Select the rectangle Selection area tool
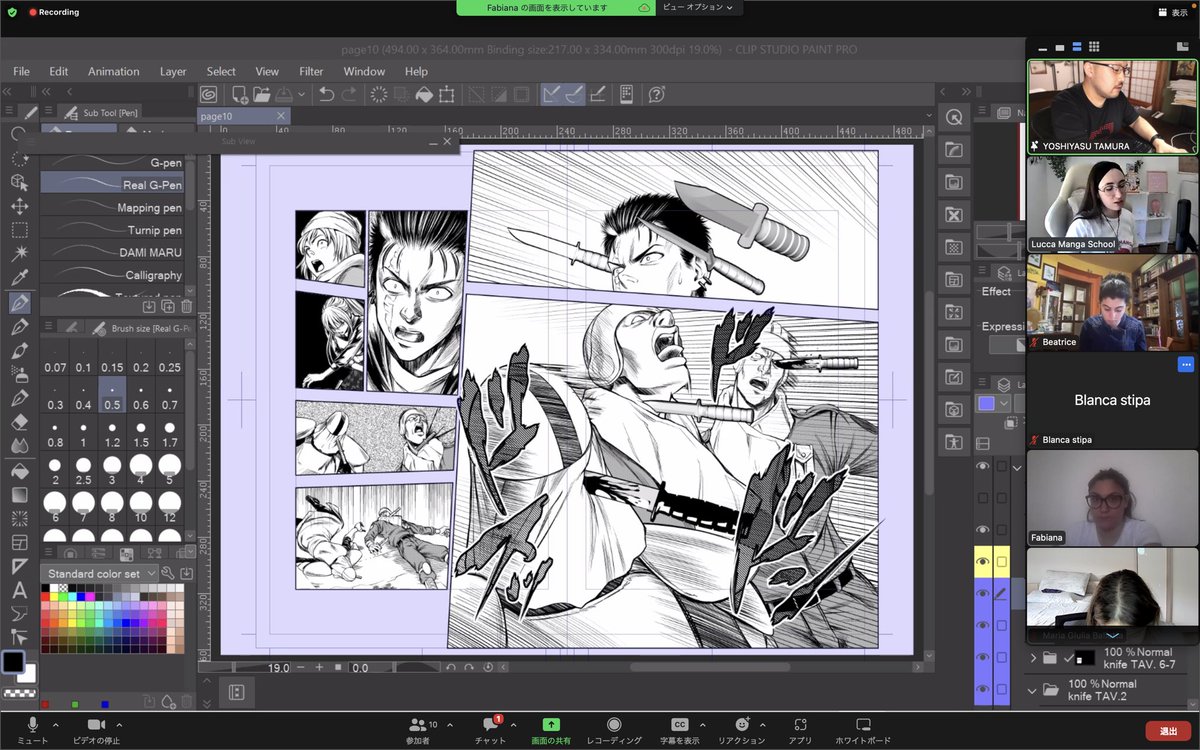Viewport: 1200px width, 750px height. (19, 229)
